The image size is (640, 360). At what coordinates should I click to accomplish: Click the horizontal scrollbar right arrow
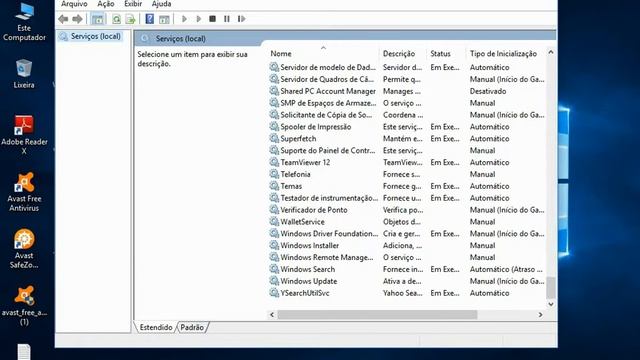click(540, 315)
